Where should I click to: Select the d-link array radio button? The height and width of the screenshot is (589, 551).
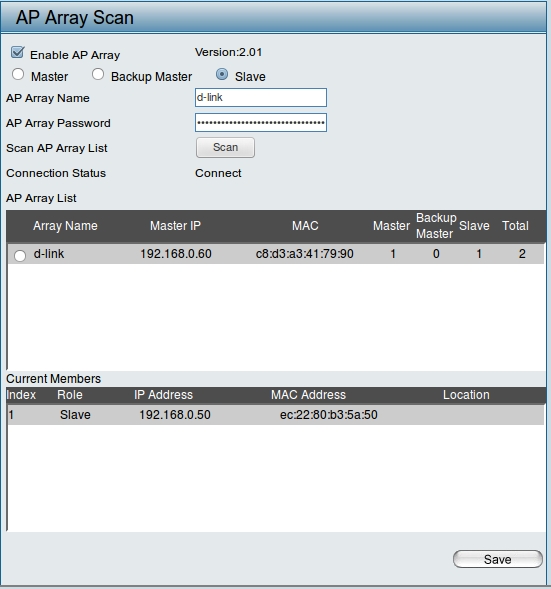20,256
